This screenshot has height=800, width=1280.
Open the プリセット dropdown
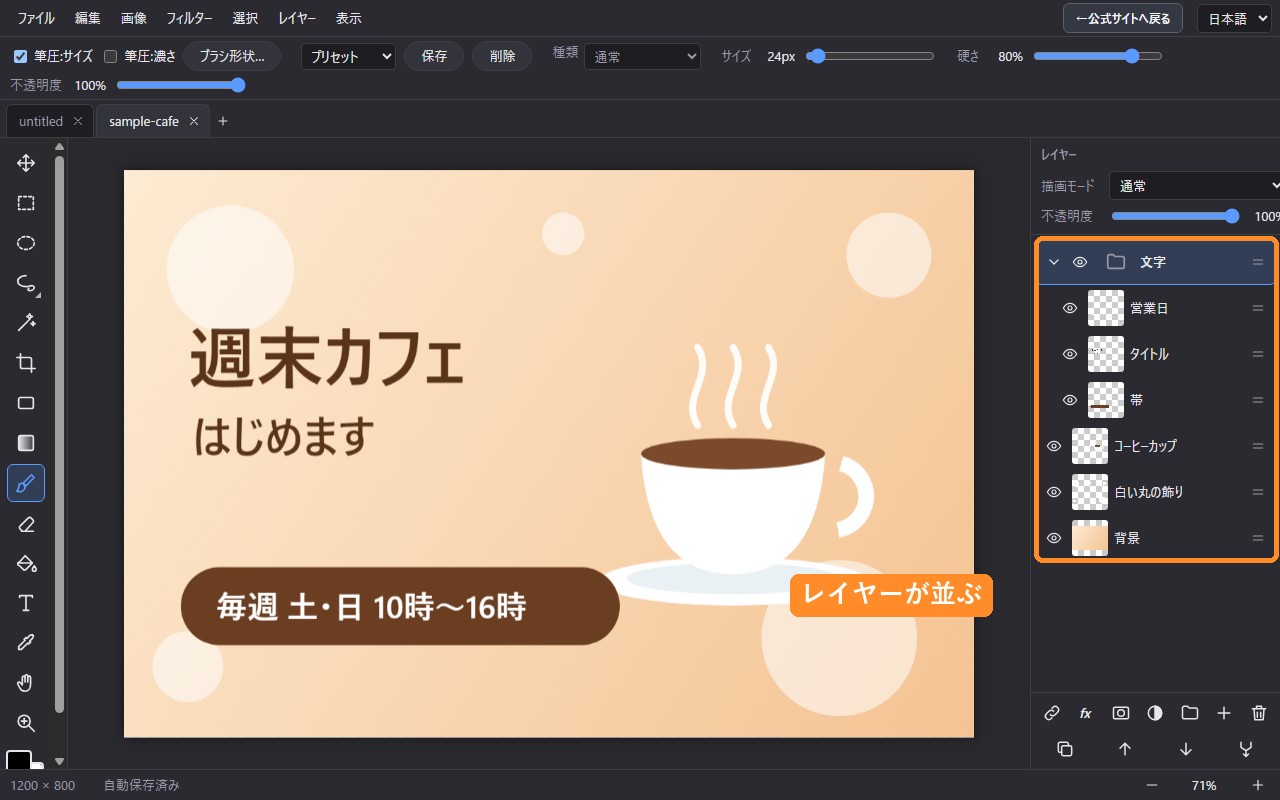[348, 56]
